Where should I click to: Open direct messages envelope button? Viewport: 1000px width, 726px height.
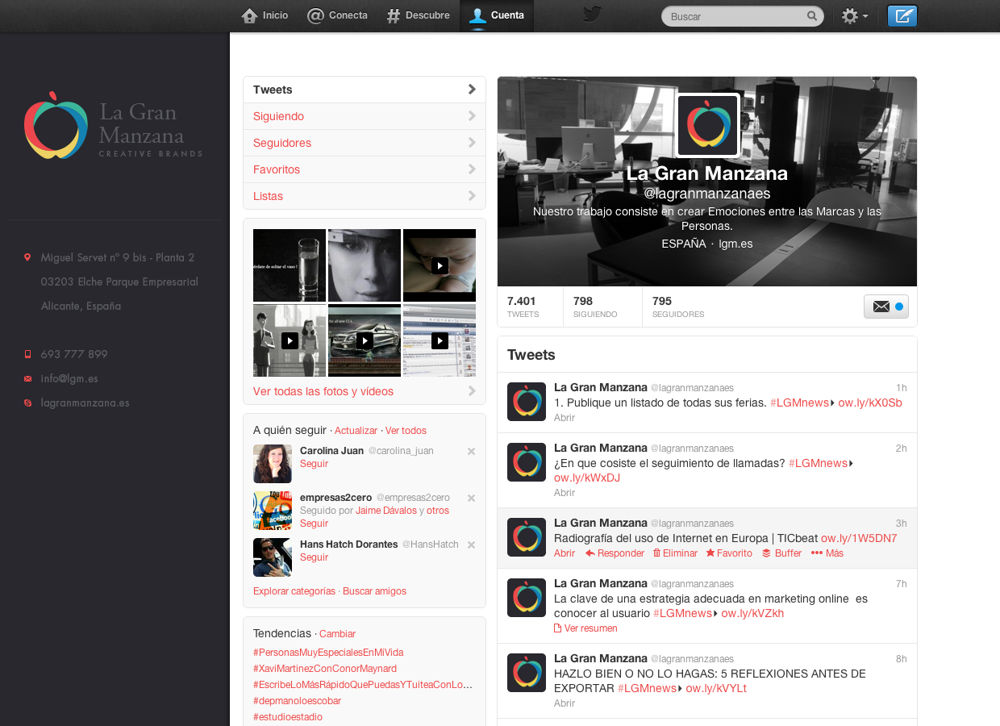pos(886,307)
